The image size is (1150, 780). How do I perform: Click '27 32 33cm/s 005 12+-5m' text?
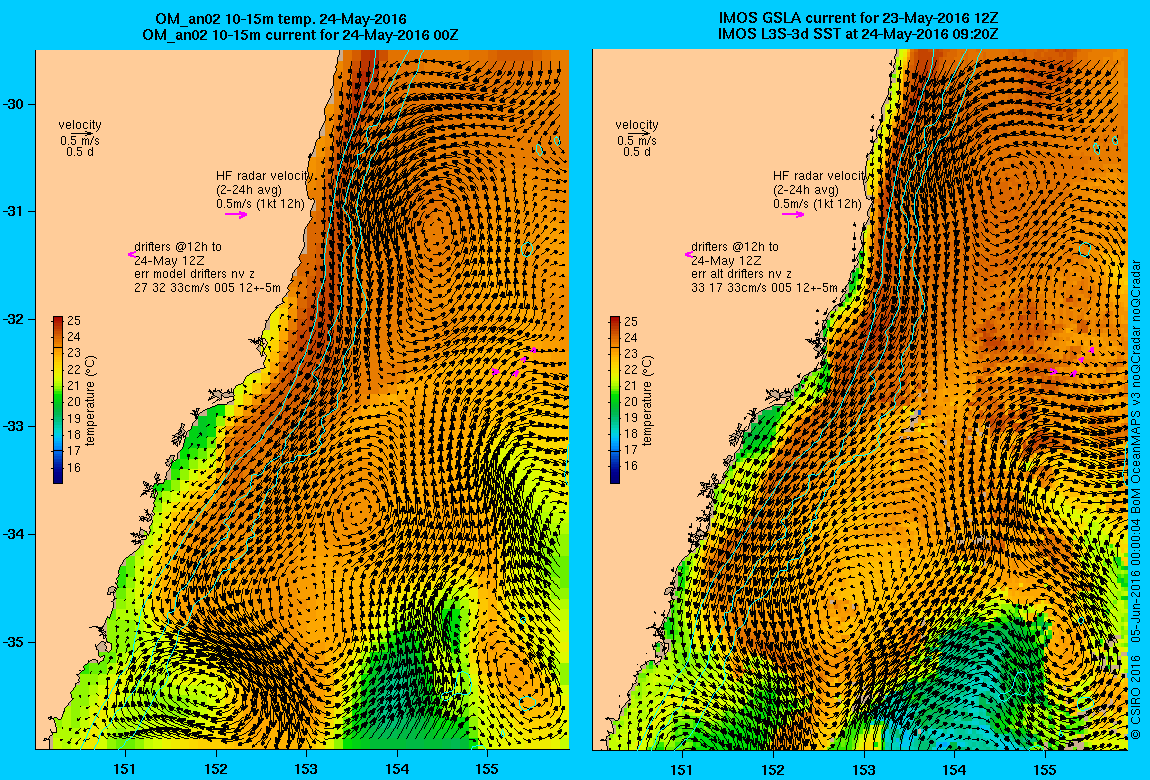pos(208,288)
